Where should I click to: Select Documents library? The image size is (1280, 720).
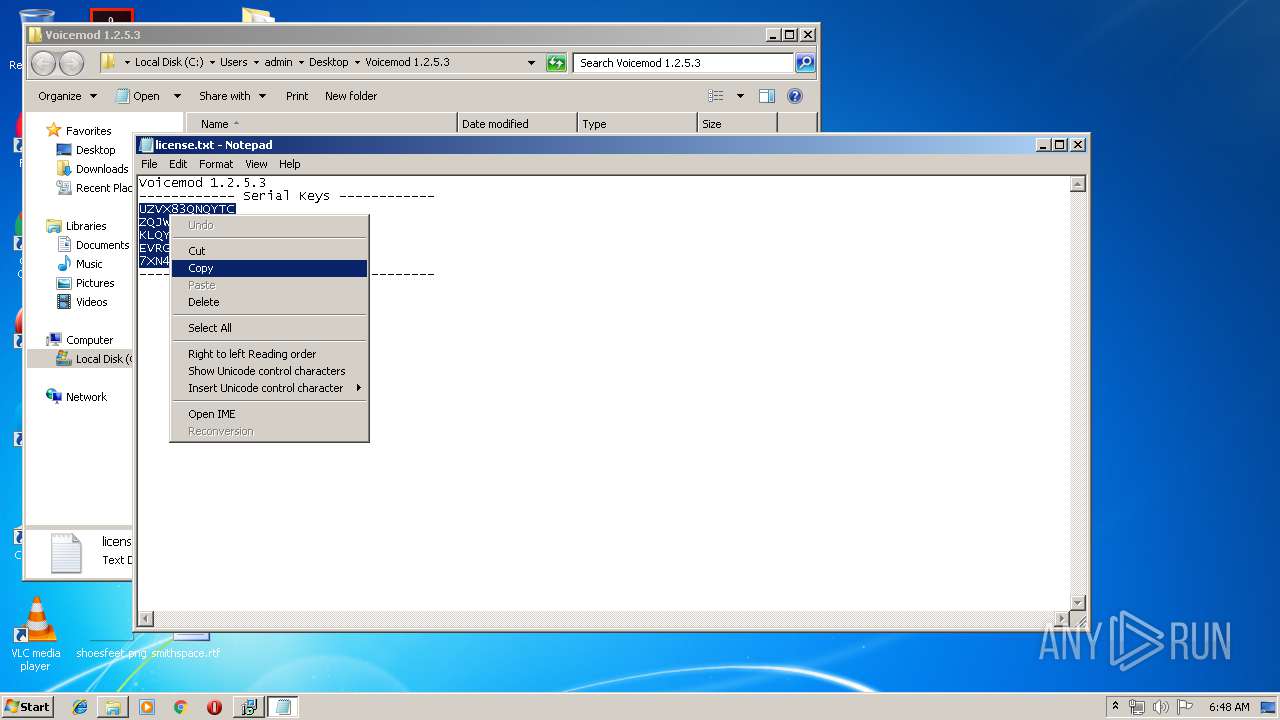(102, 245)
